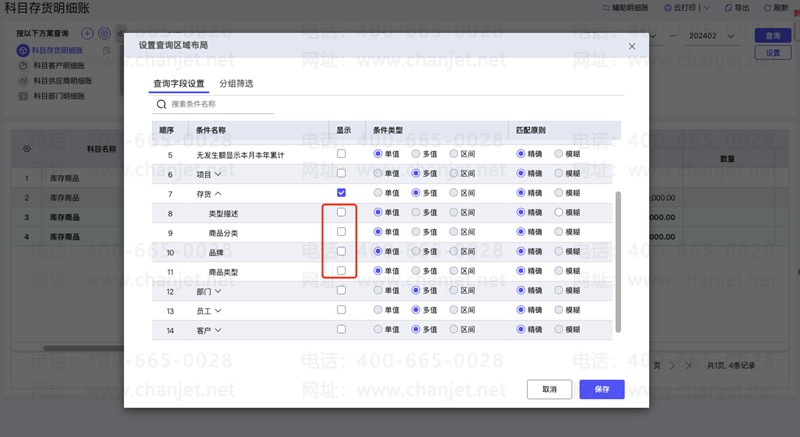Select 单值 radio for 部门 row
Screen dimensions: 800x437
pyautogui.click(x=378, y=290)
